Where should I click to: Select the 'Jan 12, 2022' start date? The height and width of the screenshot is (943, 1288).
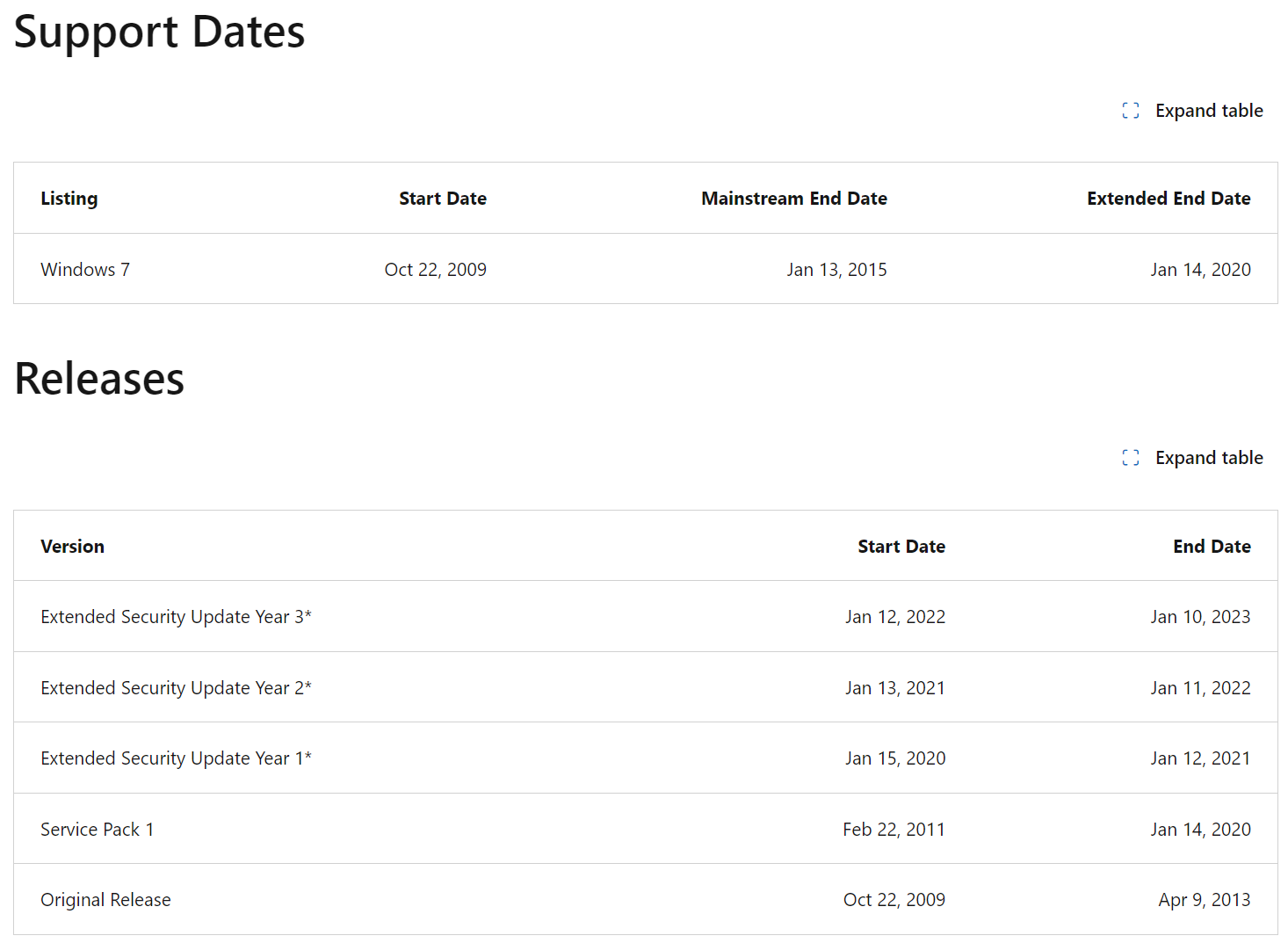tap(895, 617)
